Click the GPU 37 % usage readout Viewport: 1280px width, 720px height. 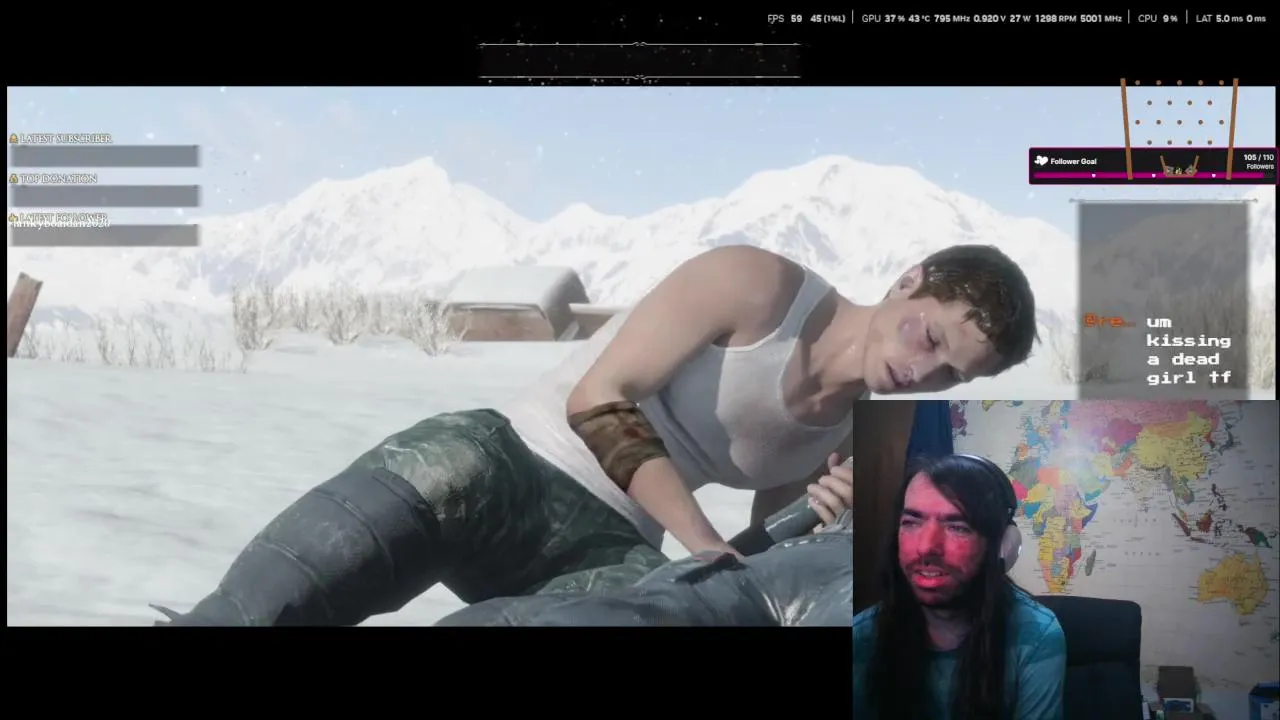pos(882,18)
